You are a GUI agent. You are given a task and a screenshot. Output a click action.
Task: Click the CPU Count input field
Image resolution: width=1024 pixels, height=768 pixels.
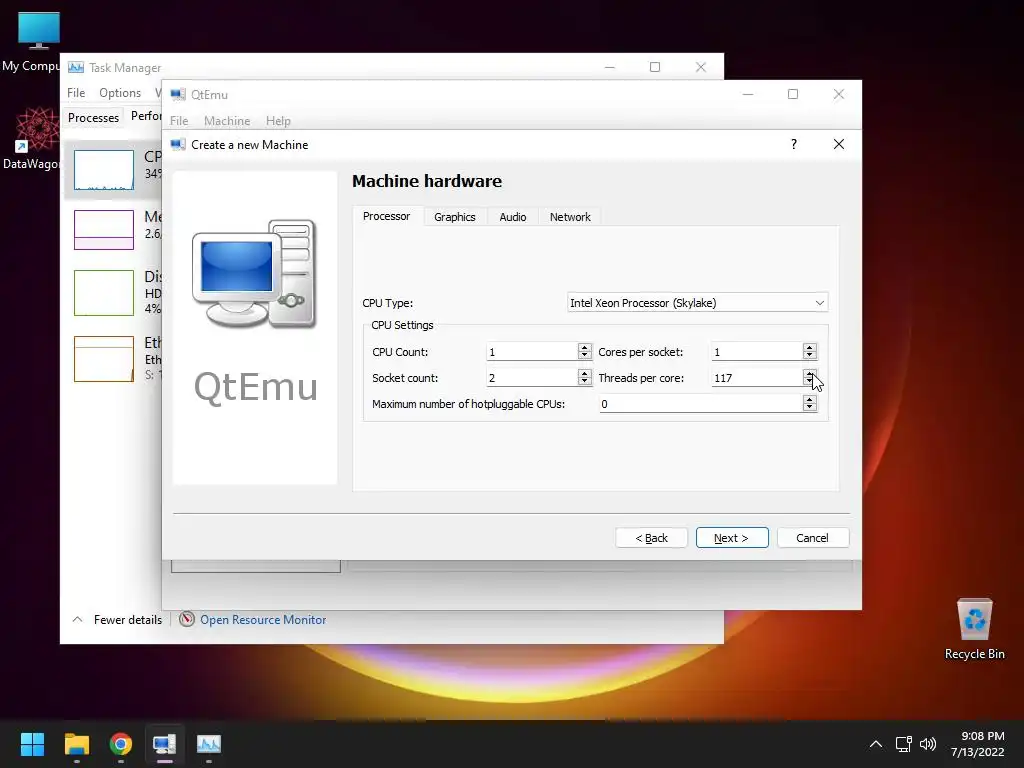tap(532, 352)
